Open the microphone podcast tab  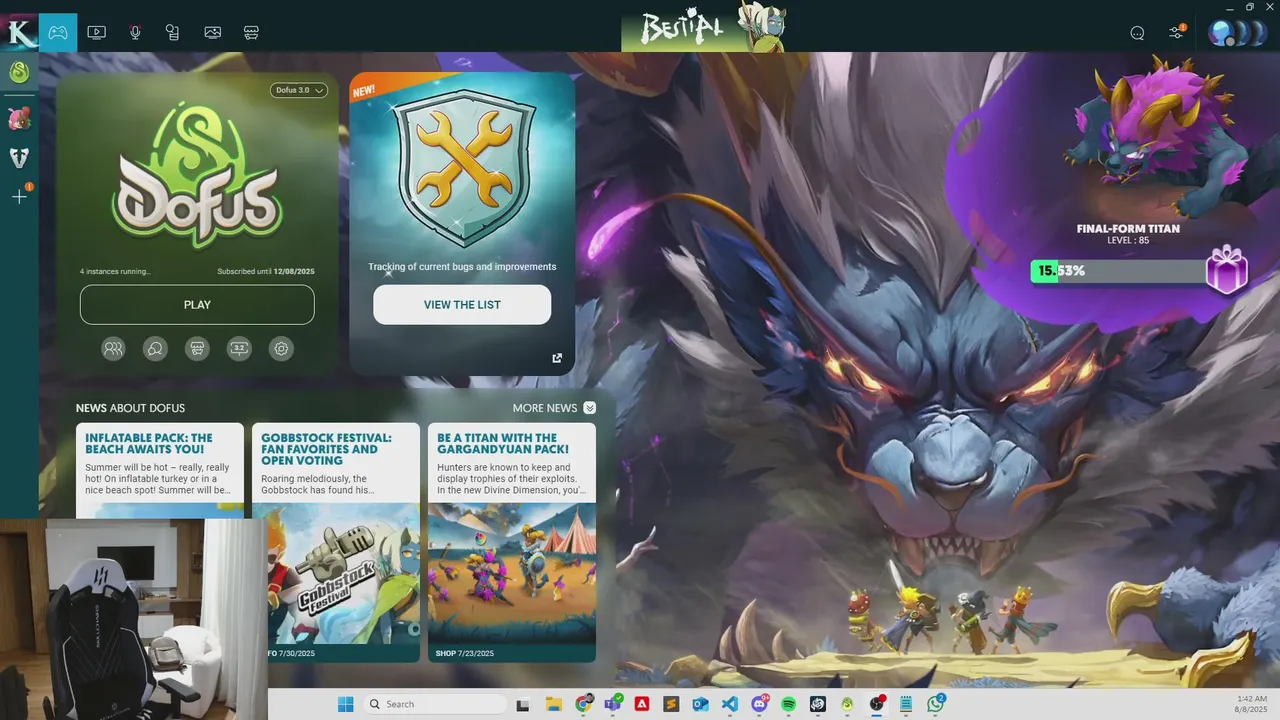[x=135, y=32]
